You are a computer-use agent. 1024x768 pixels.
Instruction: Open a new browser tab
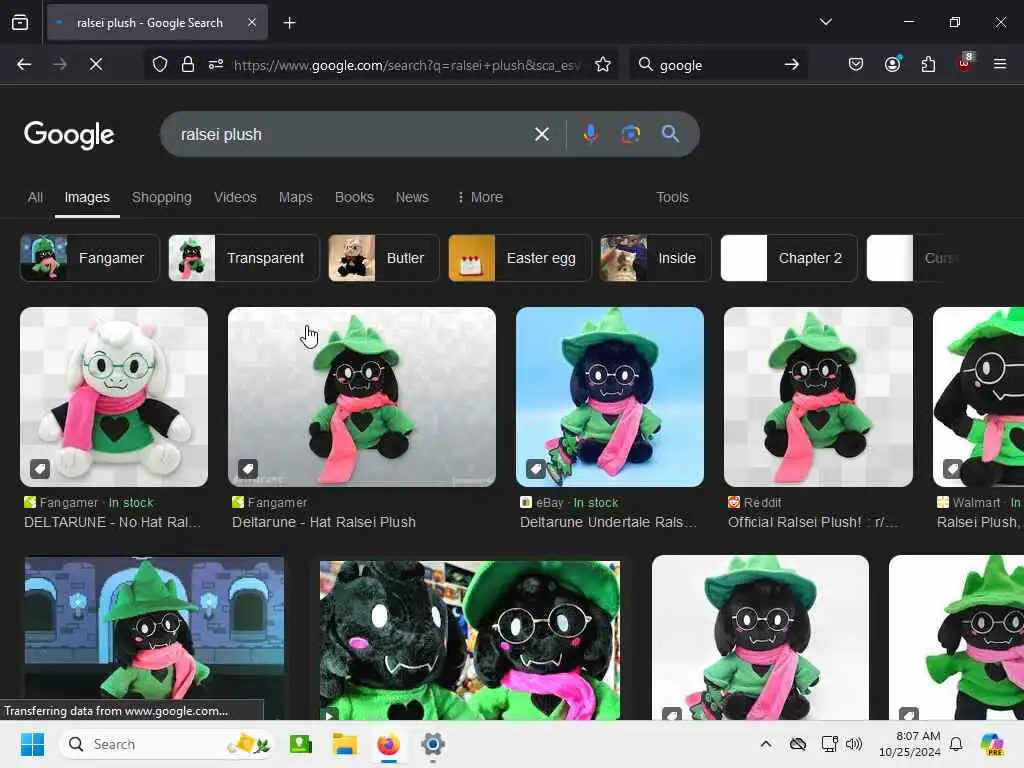click(x=289, y=23)
